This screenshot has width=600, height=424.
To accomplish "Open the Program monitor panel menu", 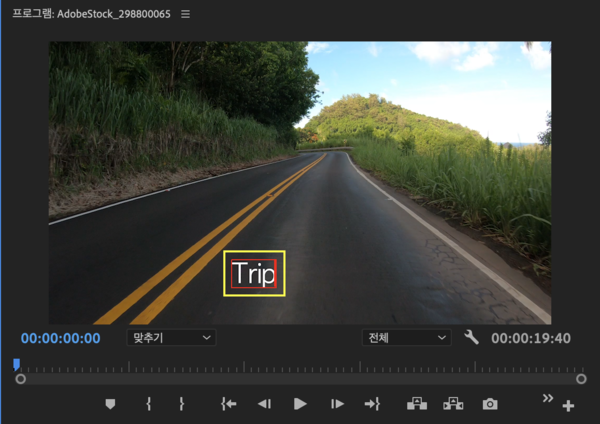I will tap(186, 14).
